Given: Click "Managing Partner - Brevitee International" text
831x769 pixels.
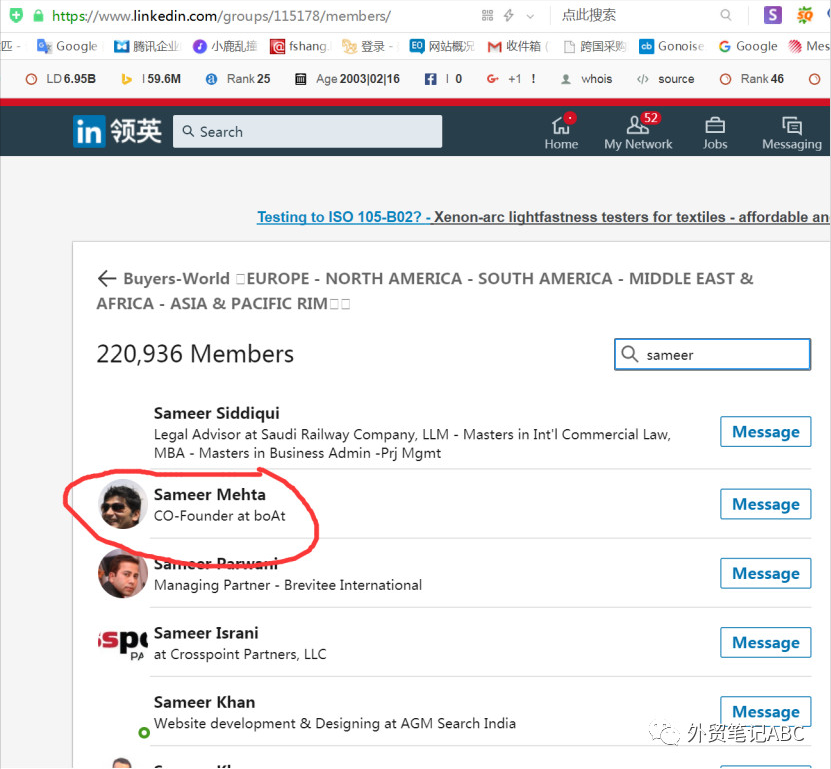Looking at the screenshot, I should (x=288, y=585).
